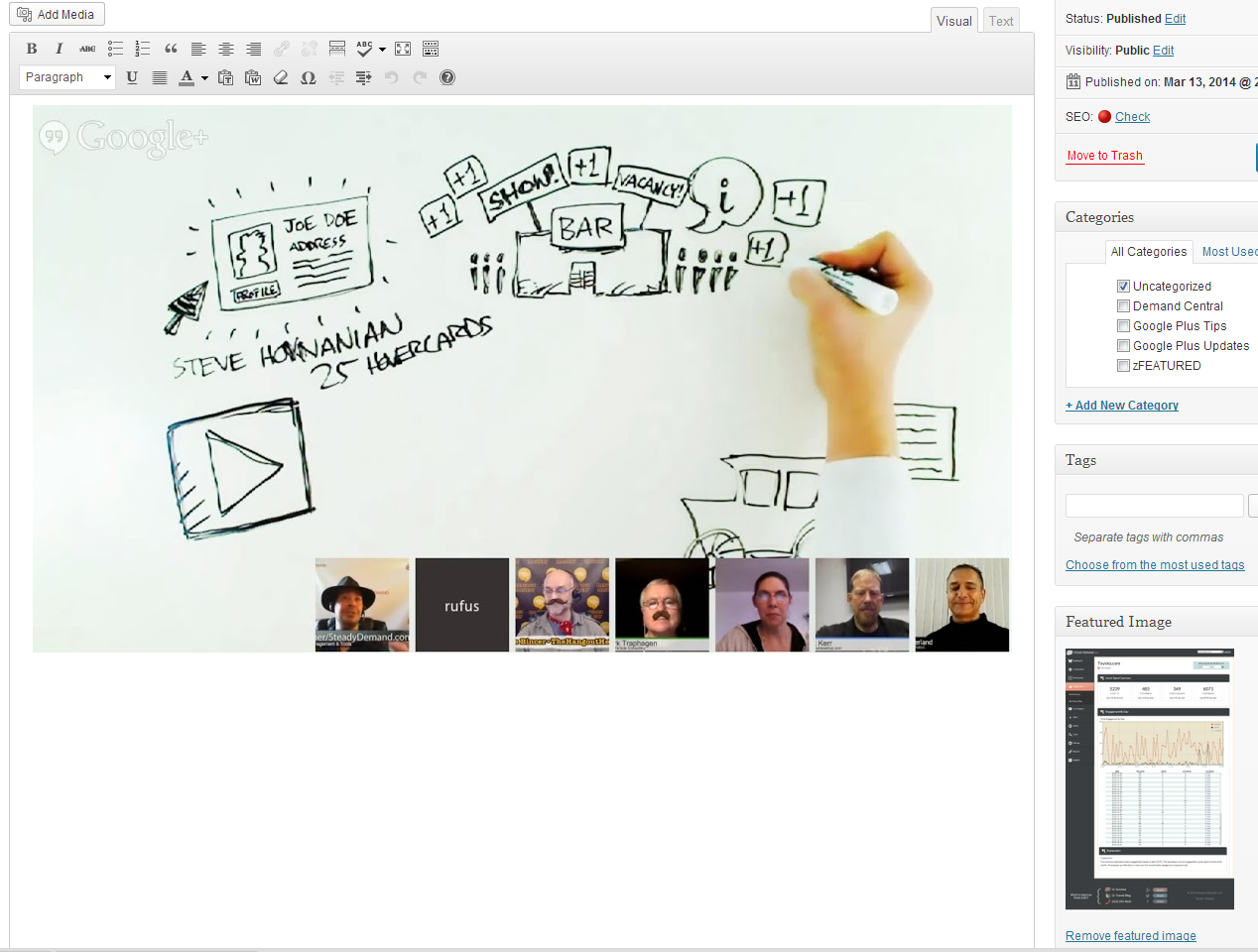The height and width of the screenshot is (952, 1258).
Task: Click the italic formatting icon
Action: [x=60, y=49]
